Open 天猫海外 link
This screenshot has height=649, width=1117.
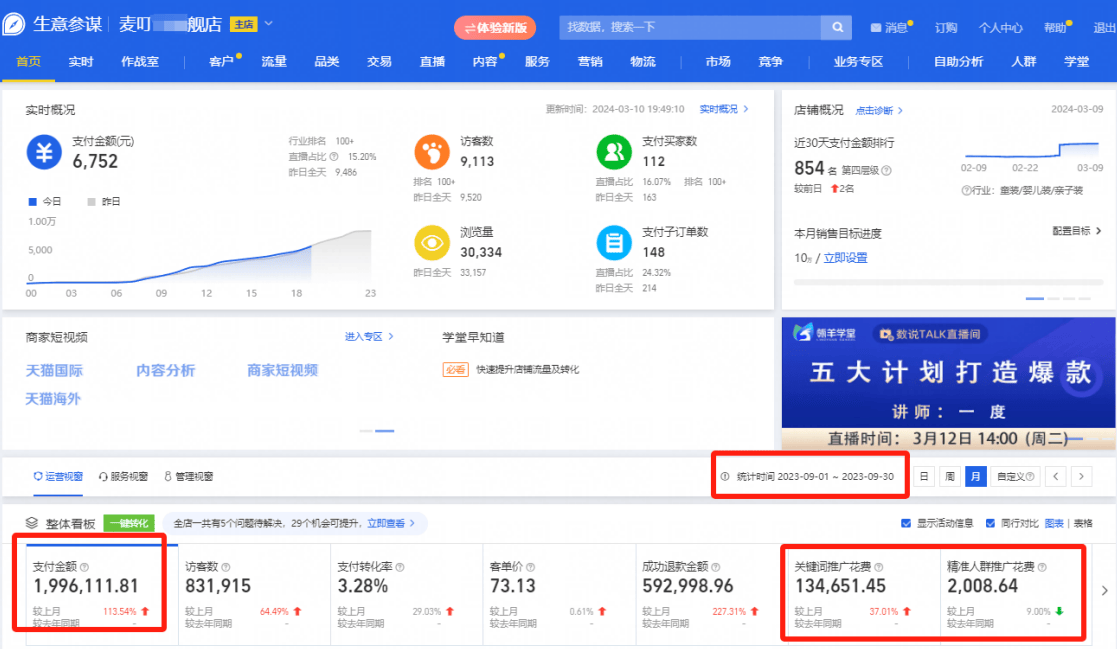(53, 399)
